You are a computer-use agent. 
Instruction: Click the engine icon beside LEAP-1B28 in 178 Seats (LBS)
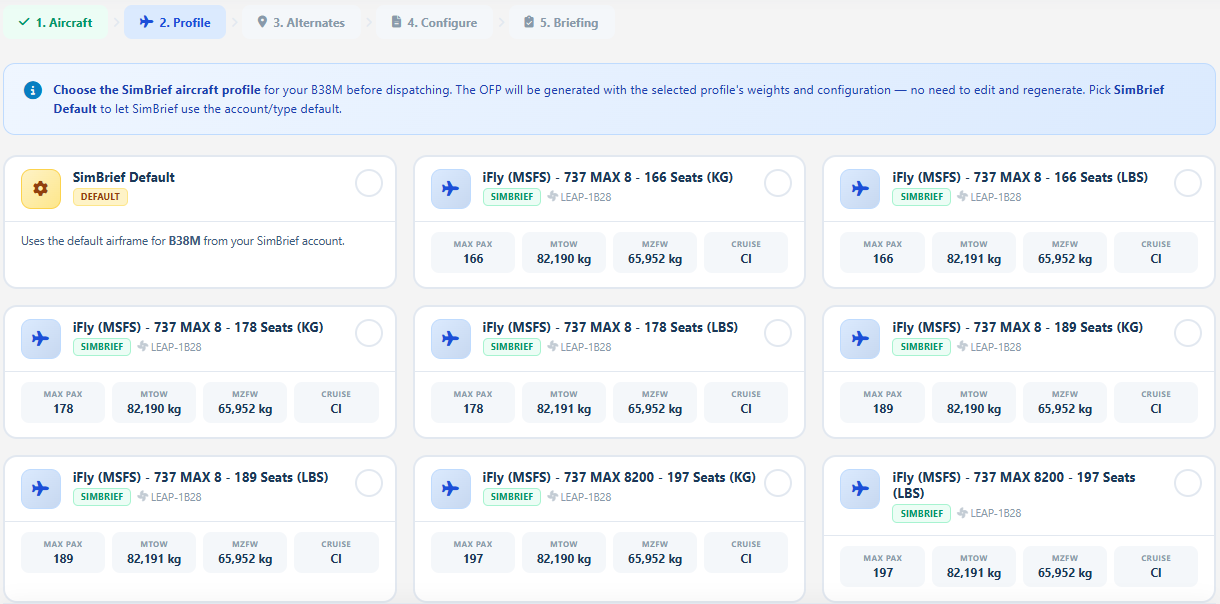[x=552, y=347]
